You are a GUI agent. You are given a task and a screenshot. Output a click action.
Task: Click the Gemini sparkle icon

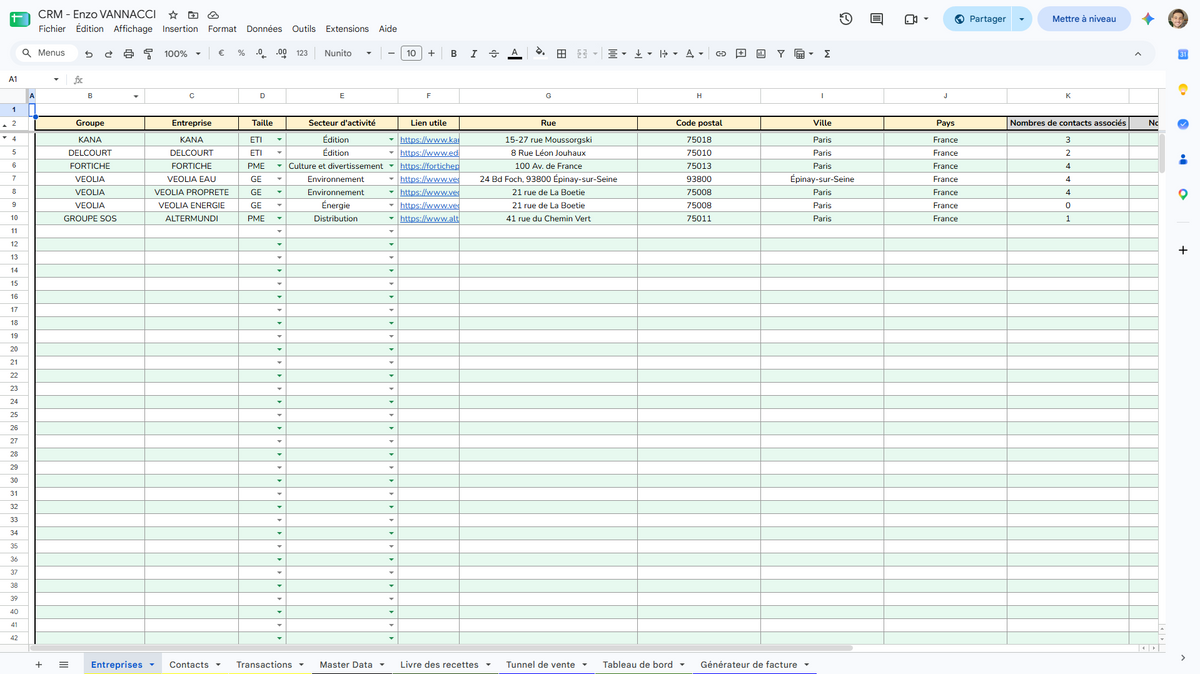tap(1149, 19)
